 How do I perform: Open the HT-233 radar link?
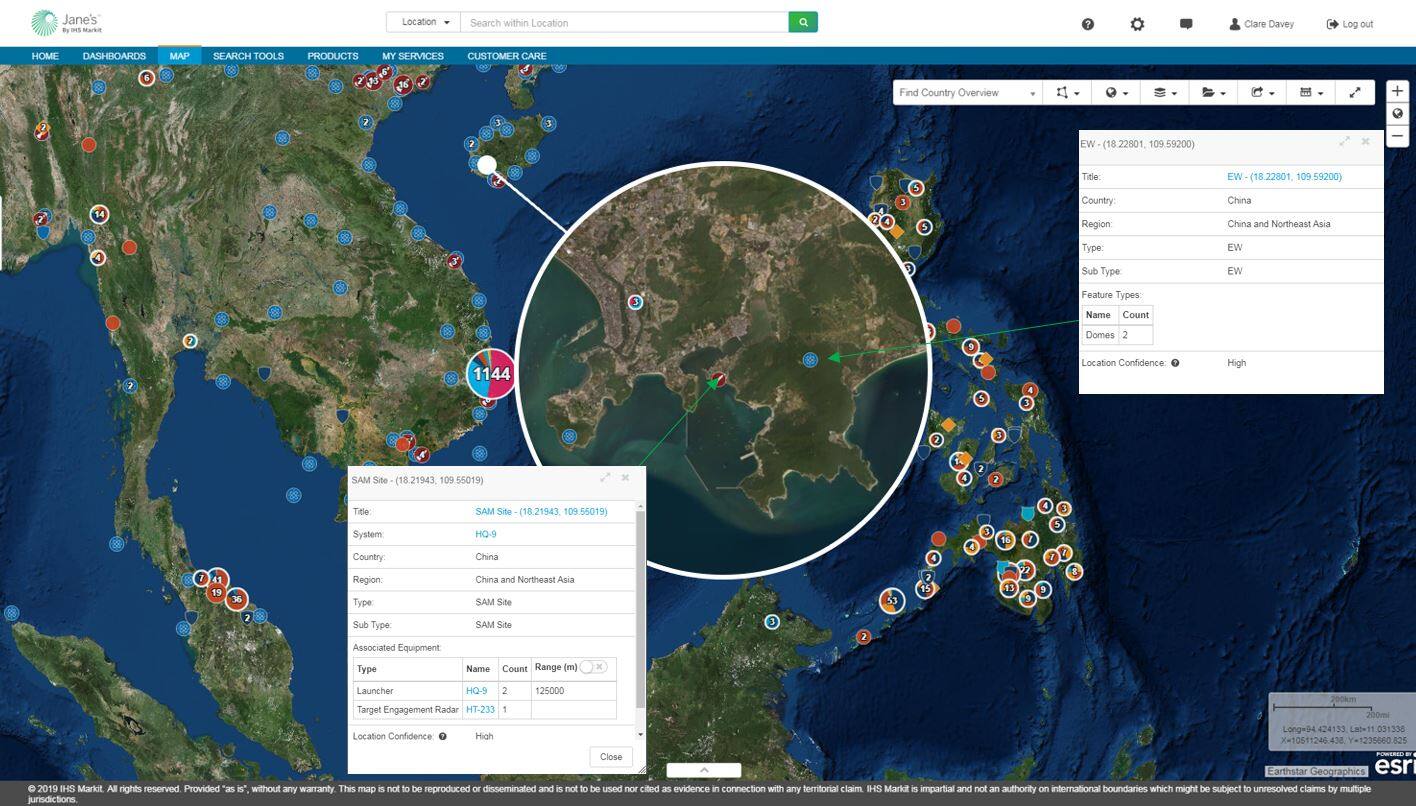pos(480,710)
